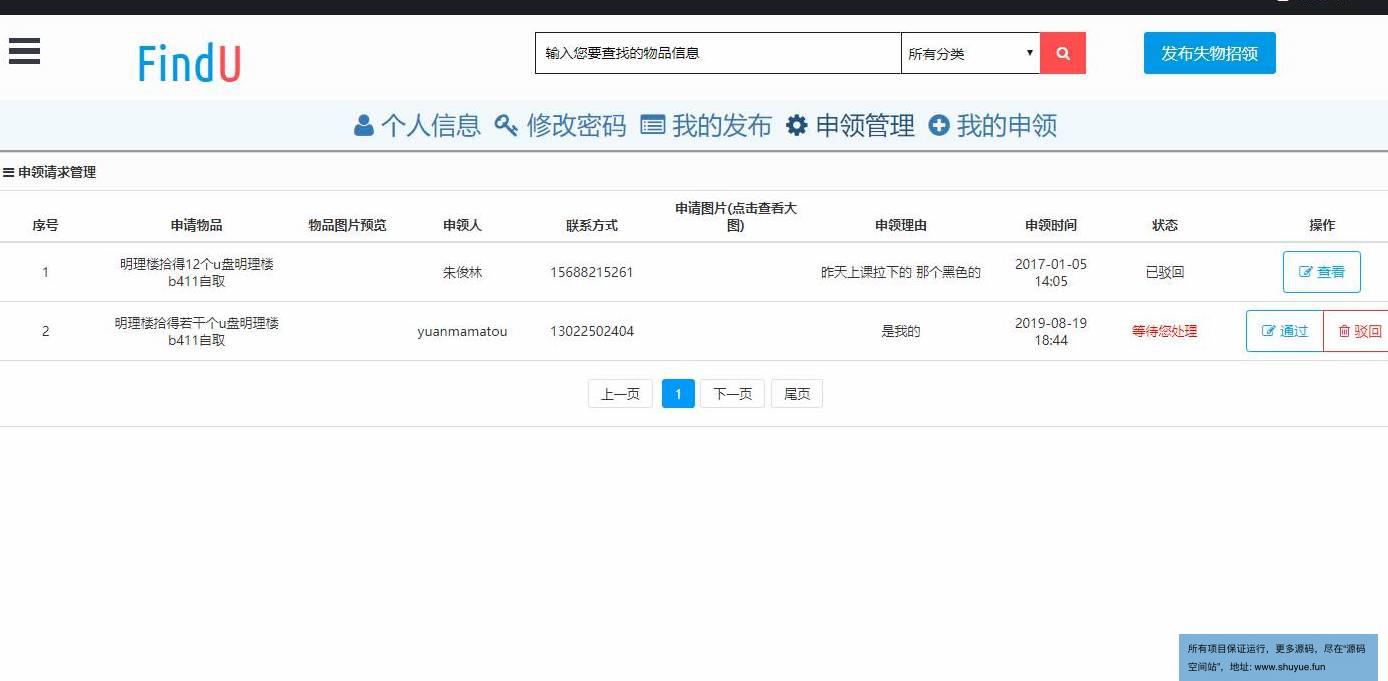Click the gear icon beside 申领管理
This screenshot has height=681, width=1388.
[x=796, y=125]
